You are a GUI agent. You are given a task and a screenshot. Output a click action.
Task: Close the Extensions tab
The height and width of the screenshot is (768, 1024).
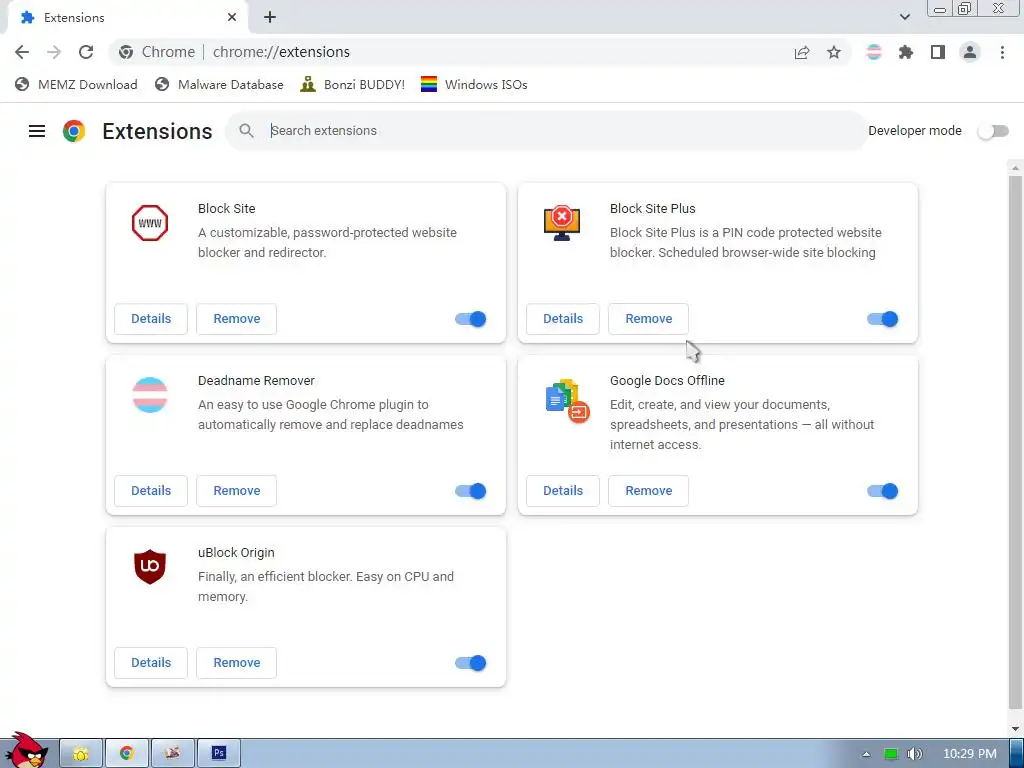click(x=232, y=18)
